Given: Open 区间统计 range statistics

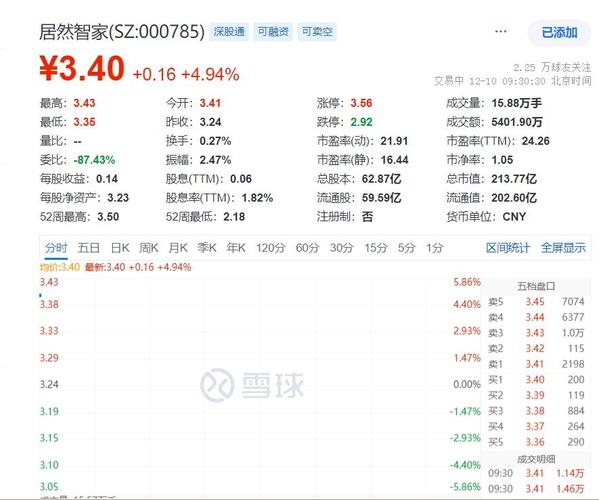Looking at the screenshot, I should click(x=508, y=248).
